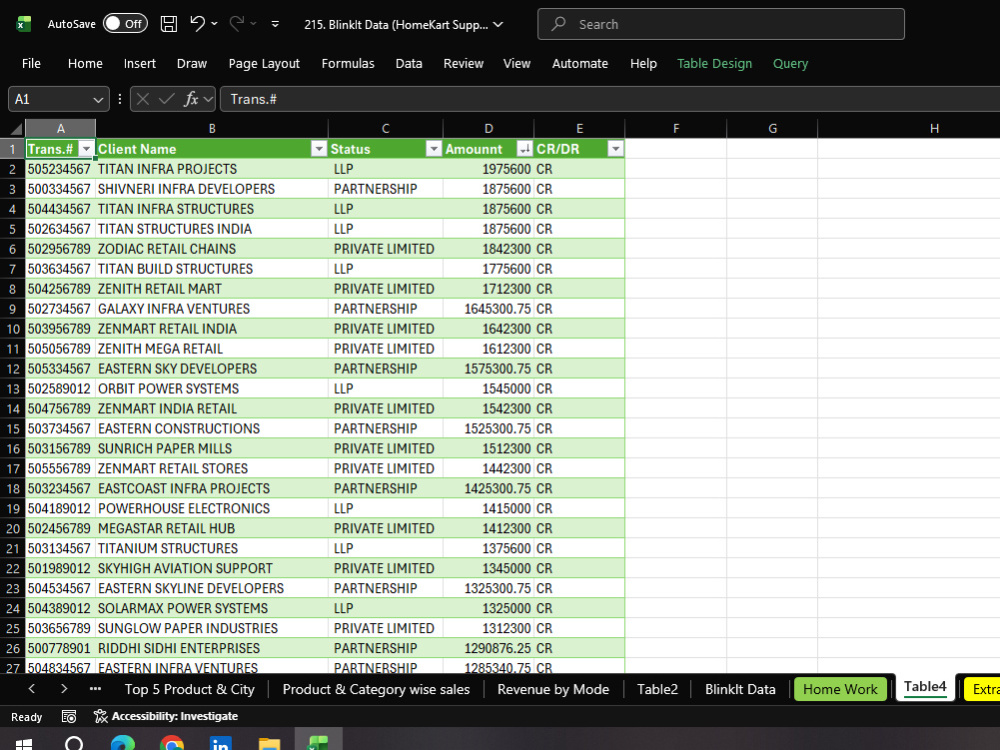Open the Draw ribbon tab

[192, 64]
